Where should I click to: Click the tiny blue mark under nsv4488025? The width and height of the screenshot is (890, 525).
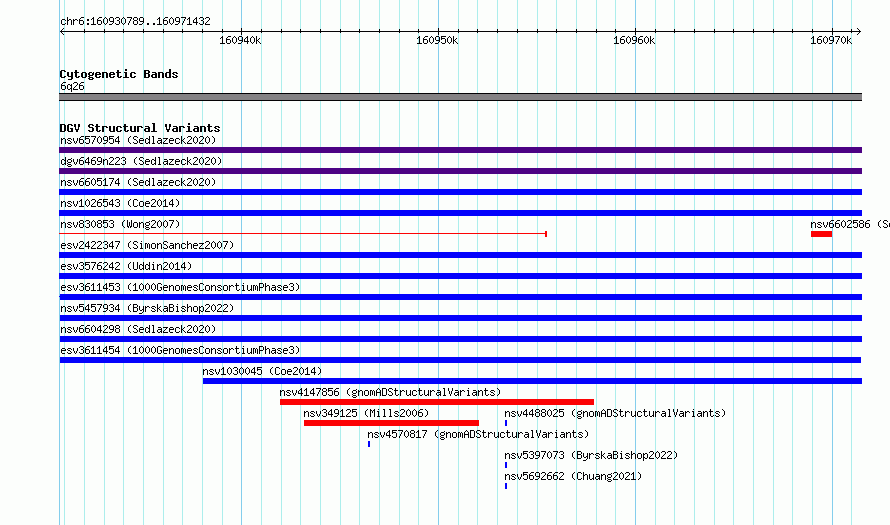click(x=506, y=423)
